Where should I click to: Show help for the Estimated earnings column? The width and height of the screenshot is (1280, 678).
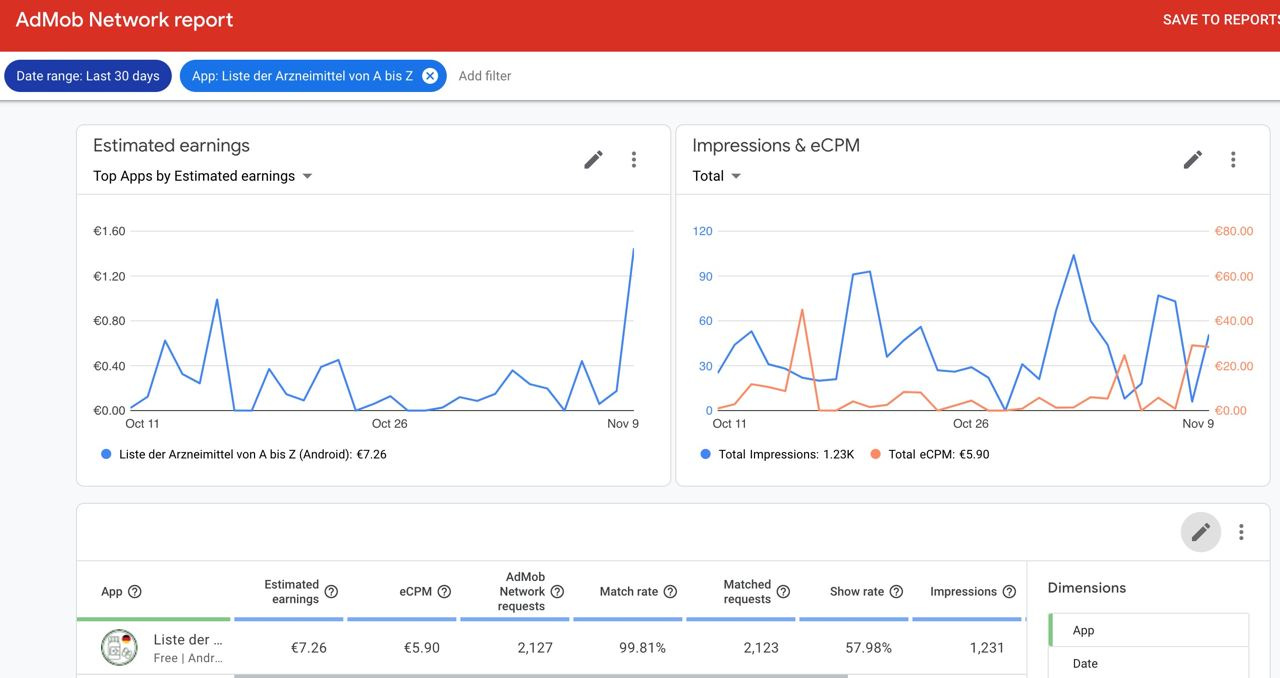331,592
